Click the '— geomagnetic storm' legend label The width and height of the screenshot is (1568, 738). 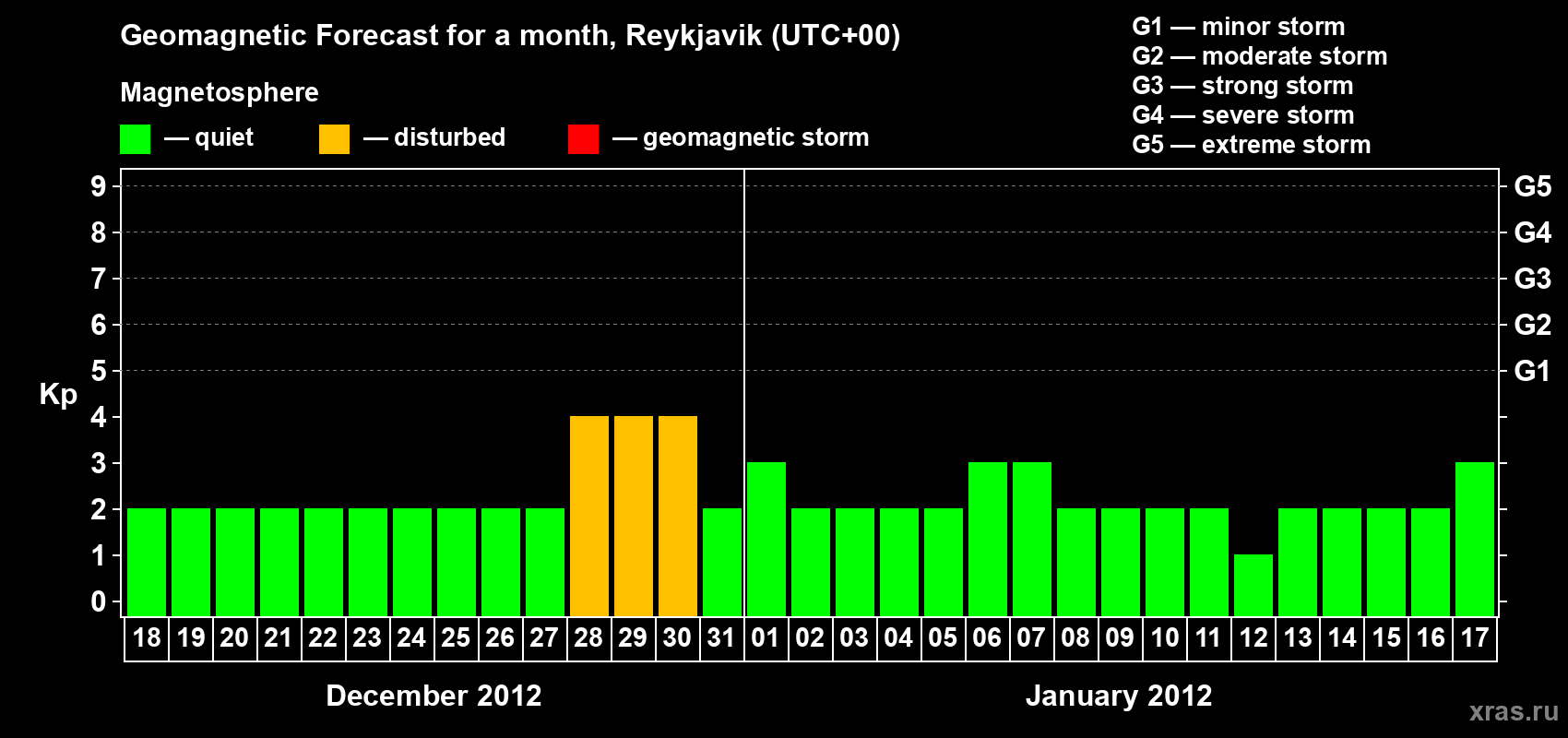click(x=741, y=137)
